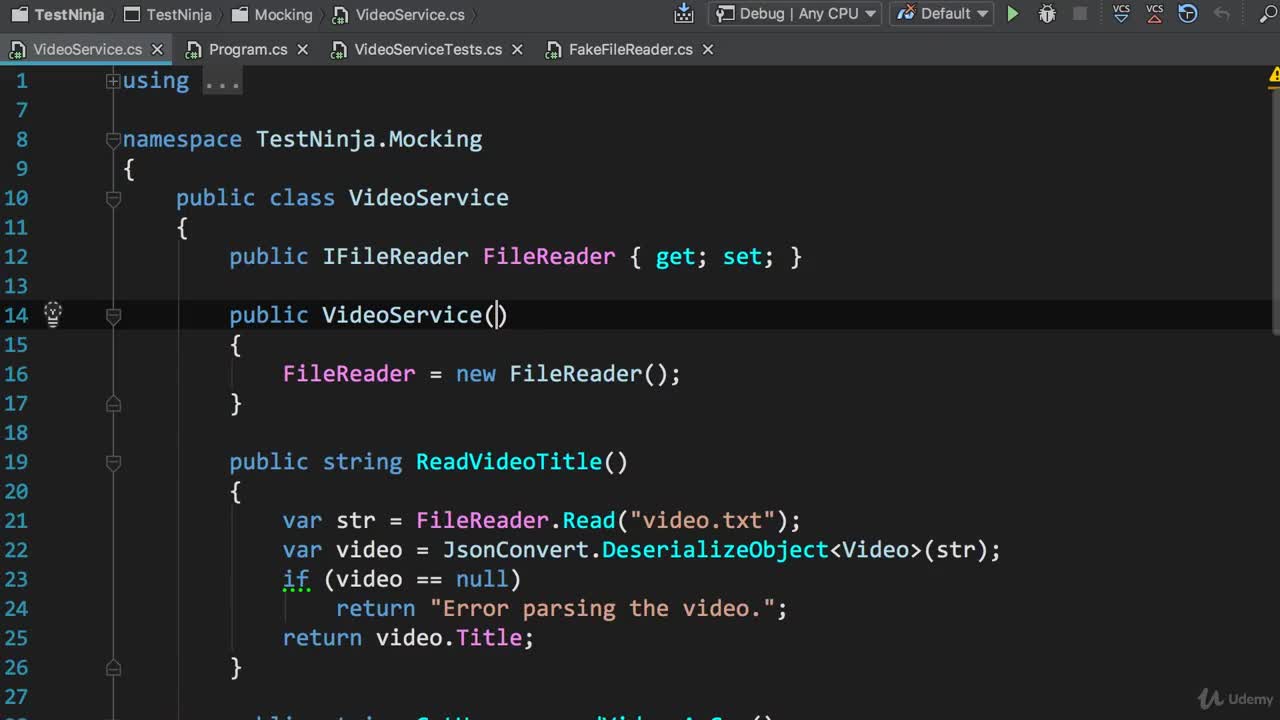Click the lightbulb quick-fix icon on line 14
Image resolution: width=1280 pixels, height=720 pixels.
(x=53, y=315)
